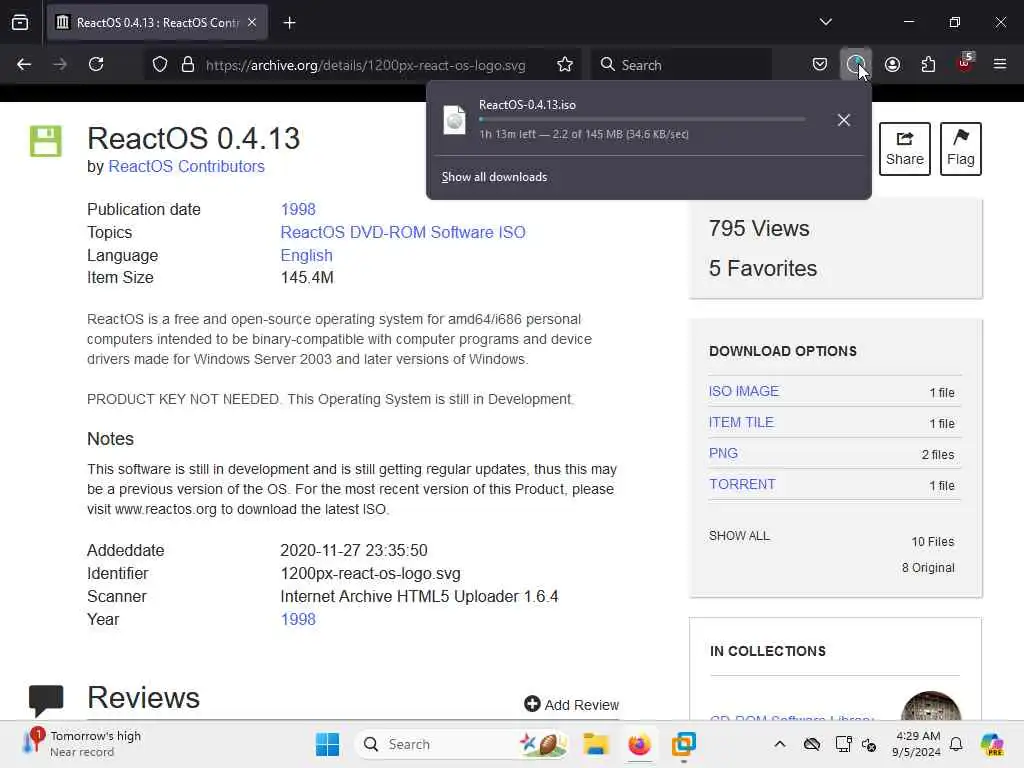Download the ITEM TILE option
The width and height of the screenshot is (1024, 768).
(741, 423)
